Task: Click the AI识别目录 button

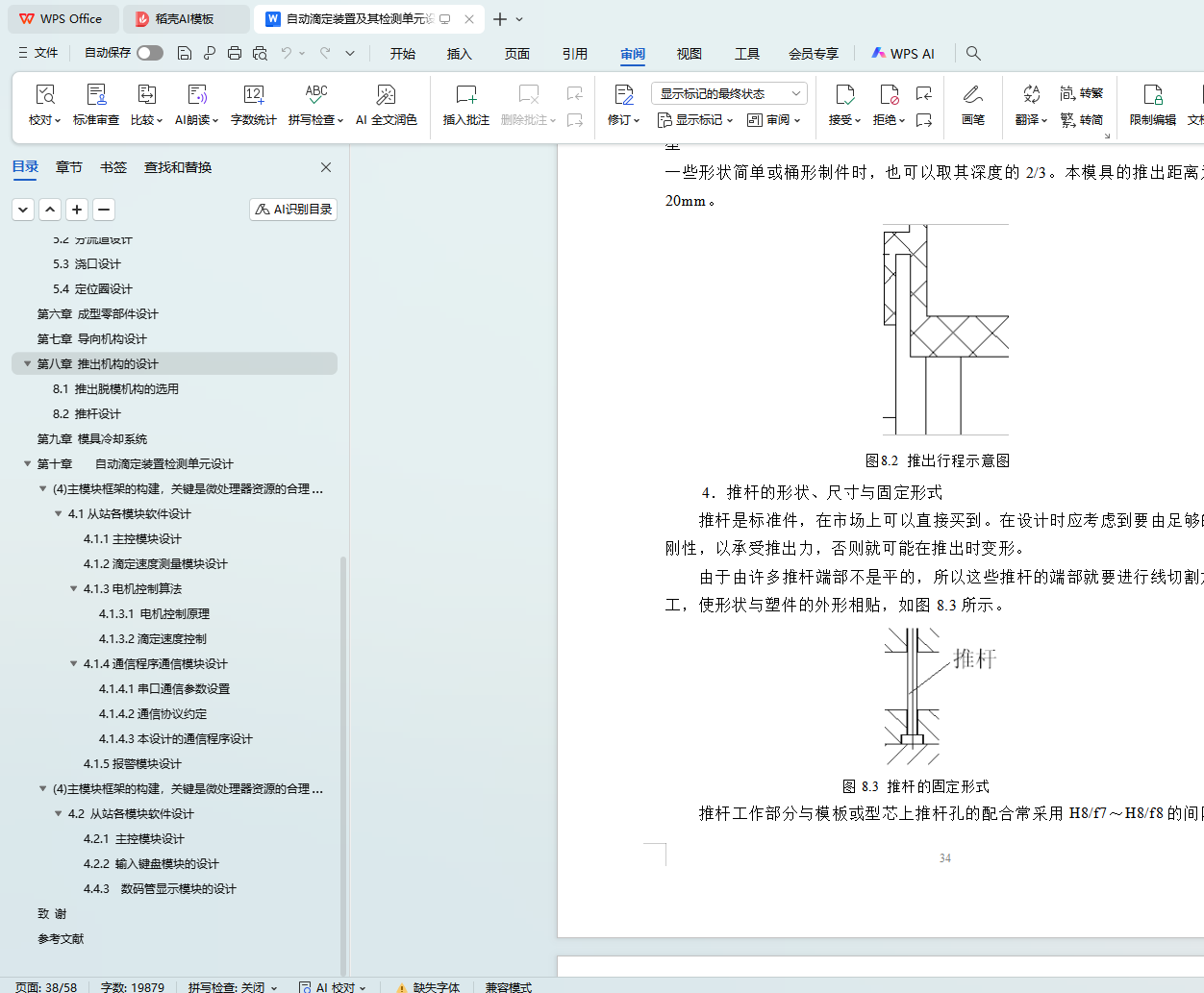Action: pos(293,210)
